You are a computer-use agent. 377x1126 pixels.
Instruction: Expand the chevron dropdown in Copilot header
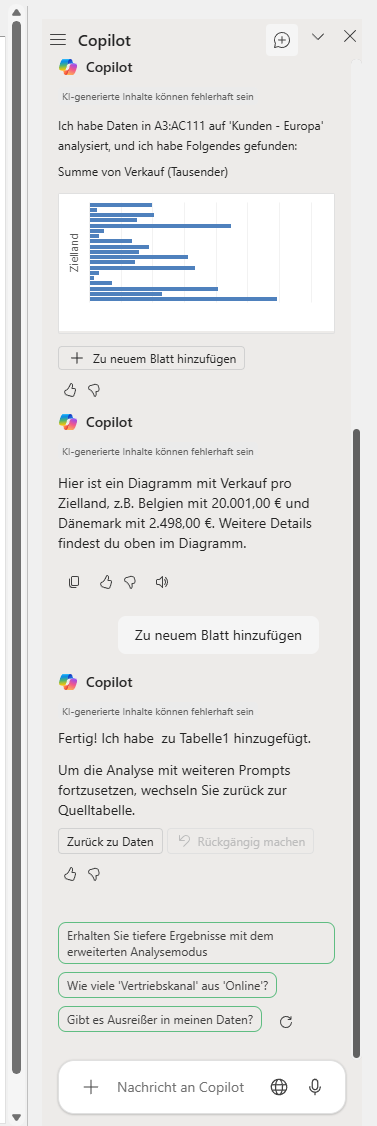click(x=318, y=37)
